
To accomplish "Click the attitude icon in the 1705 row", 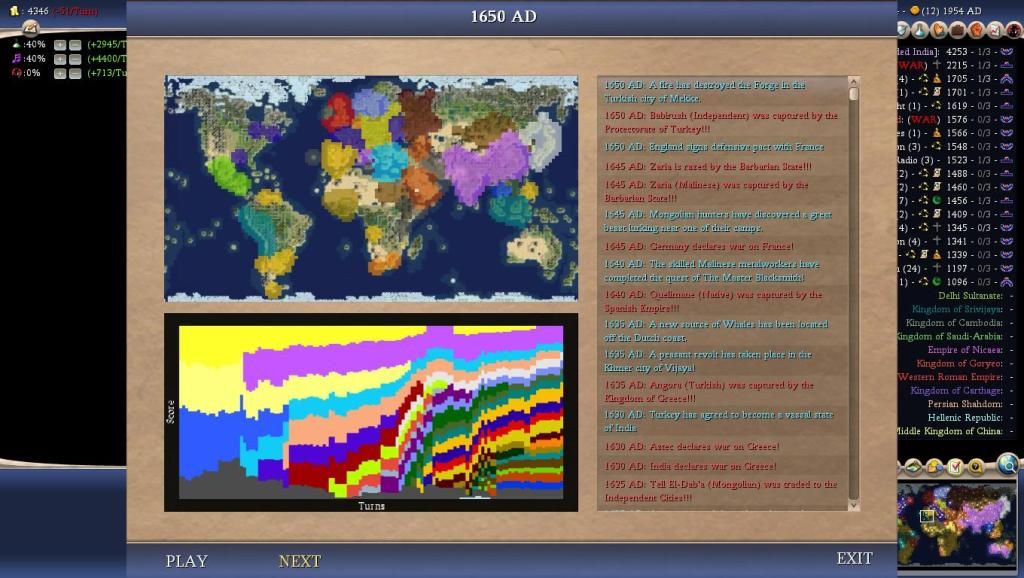I will [1006, 78].
